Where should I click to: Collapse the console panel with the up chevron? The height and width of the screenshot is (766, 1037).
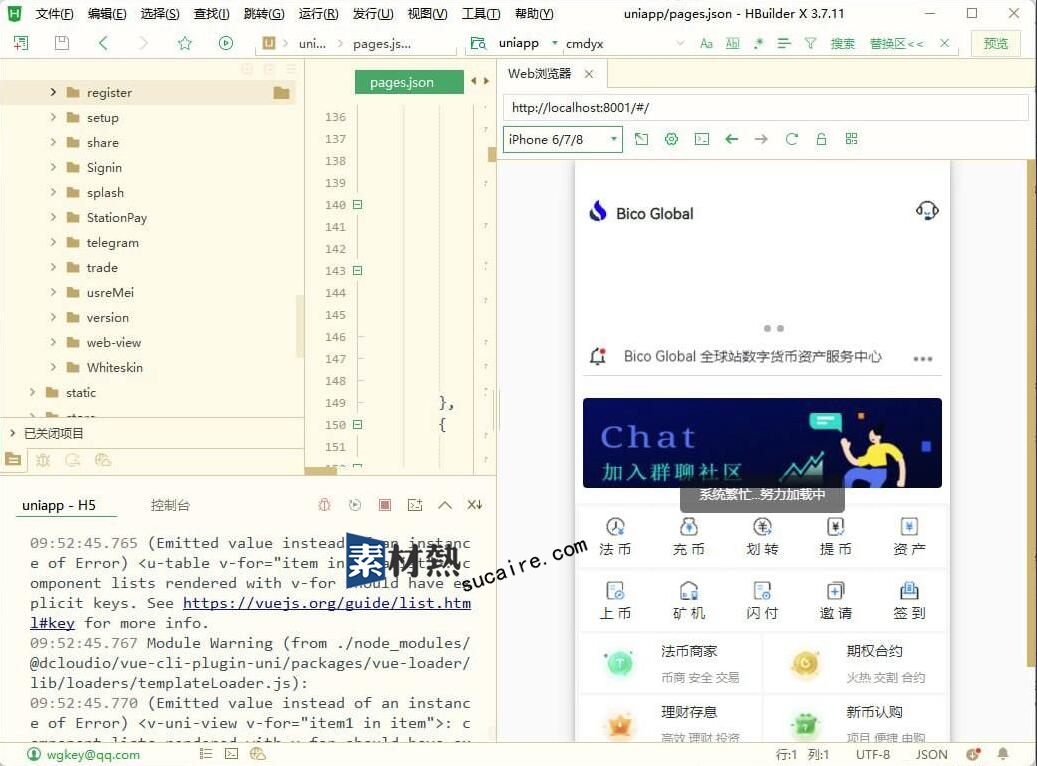pos(445,505)
